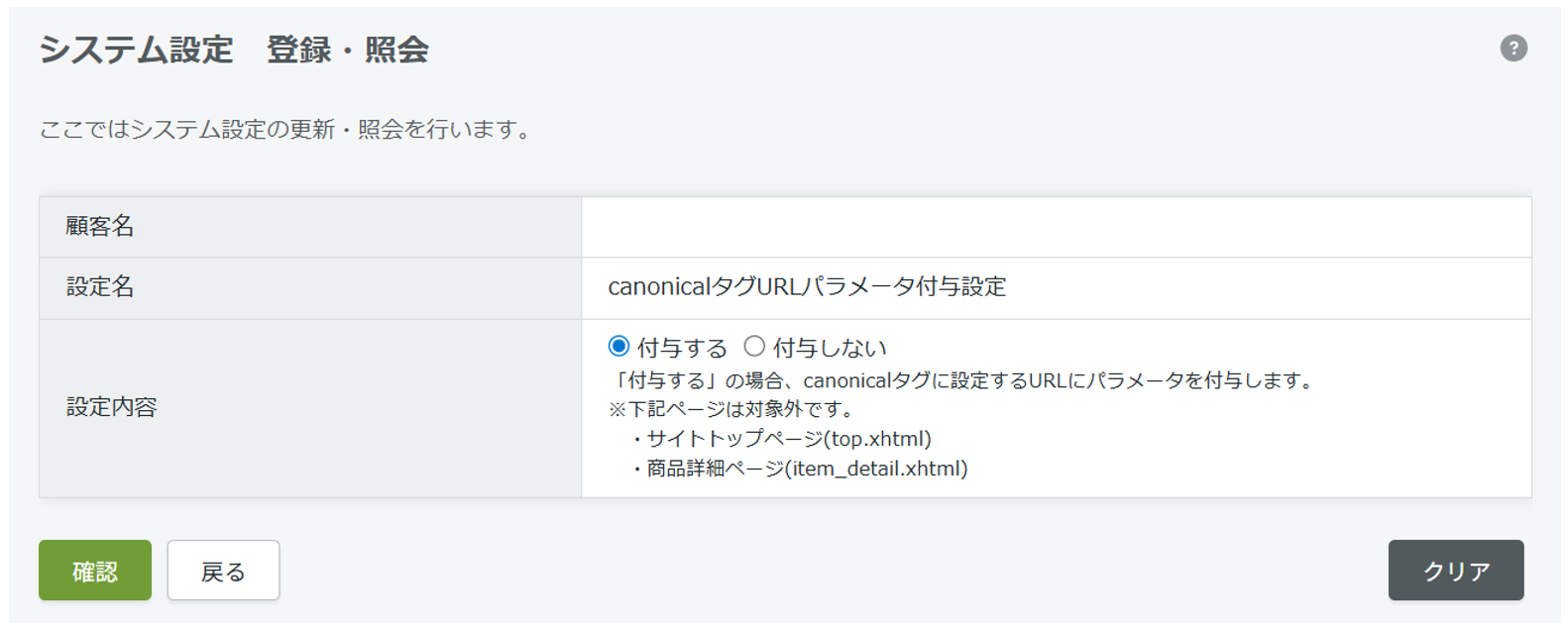The width and height of the screenshot is (1568, 630).
Task: Click the 付与する option label text
Action: click(682, 348)
